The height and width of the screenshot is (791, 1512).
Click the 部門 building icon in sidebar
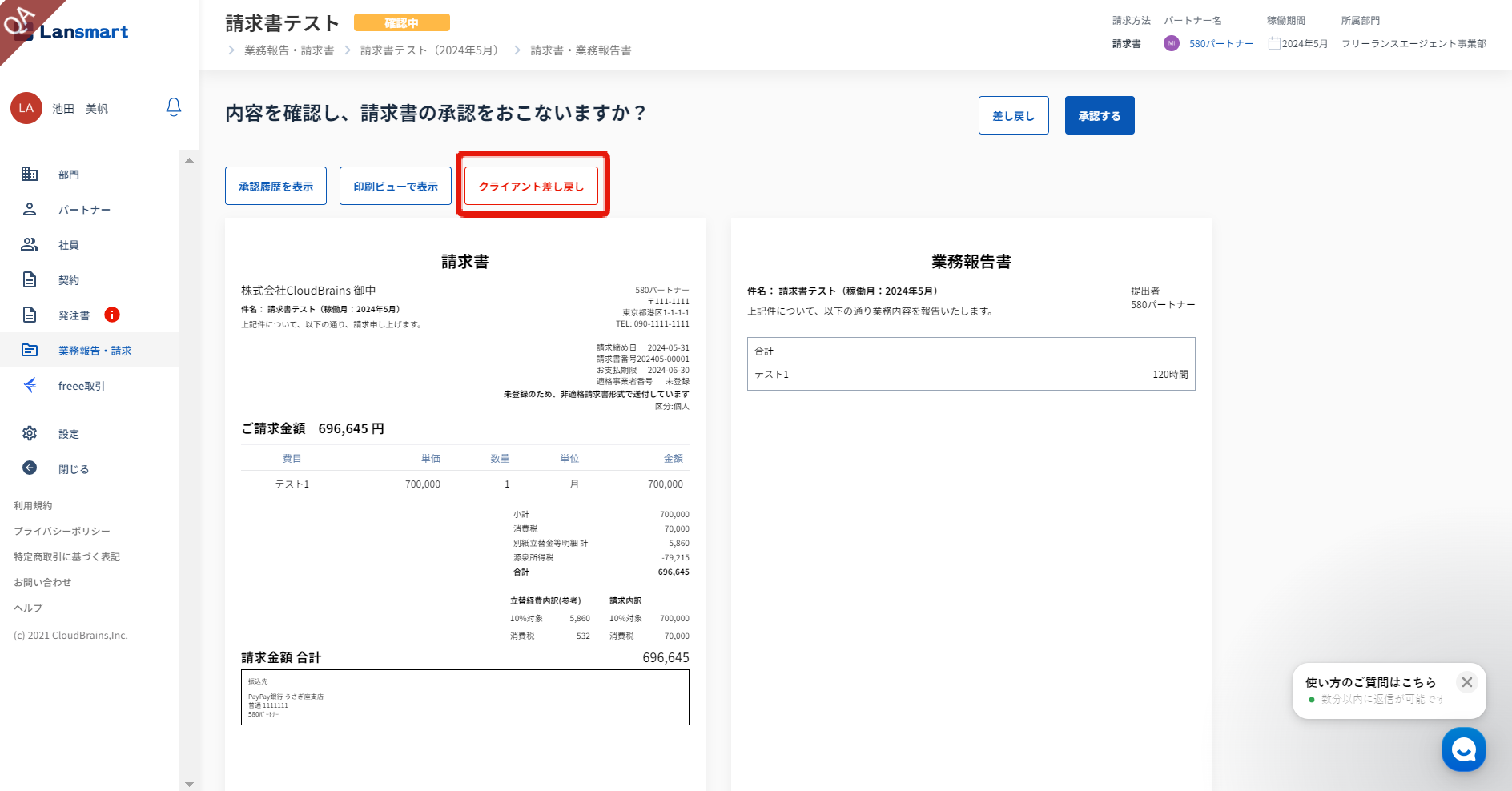pyautogui.click(x=30, y=174)
